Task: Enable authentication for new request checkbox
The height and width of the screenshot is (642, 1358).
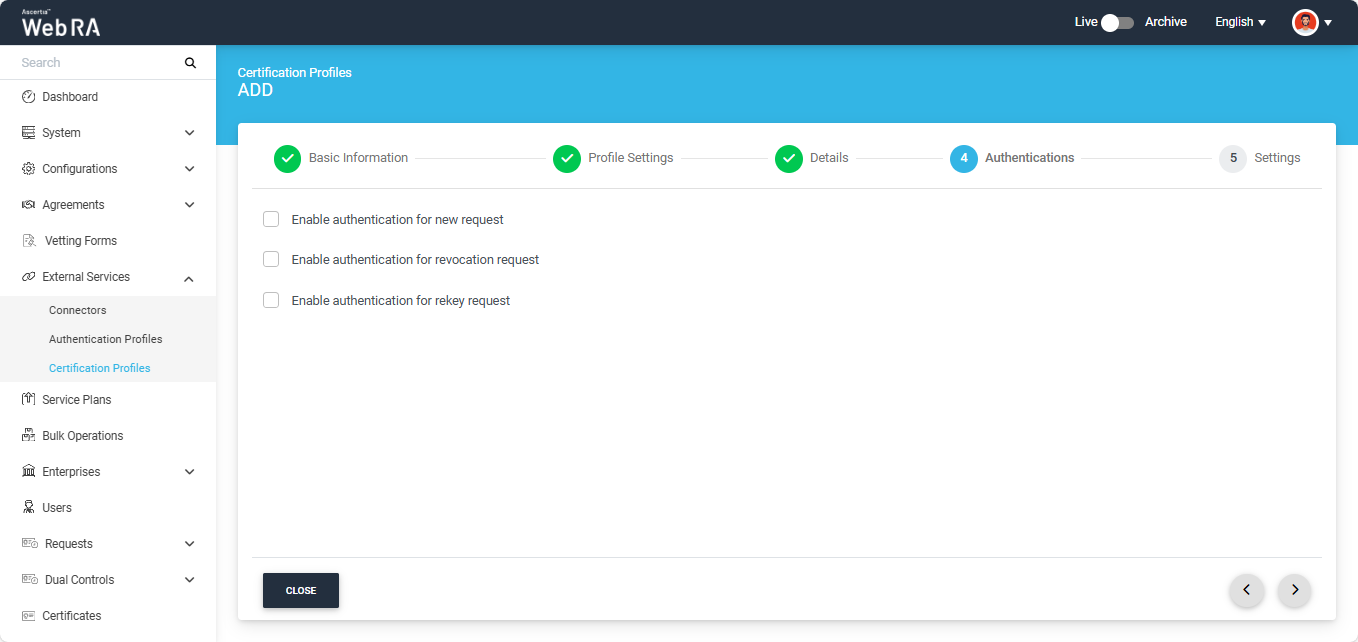Action: coord(271,219)
